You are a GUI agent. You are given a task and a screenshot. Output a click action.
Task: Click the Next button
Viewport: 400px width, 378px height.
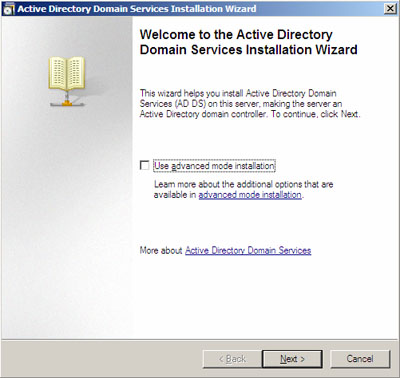coord(292,359)
